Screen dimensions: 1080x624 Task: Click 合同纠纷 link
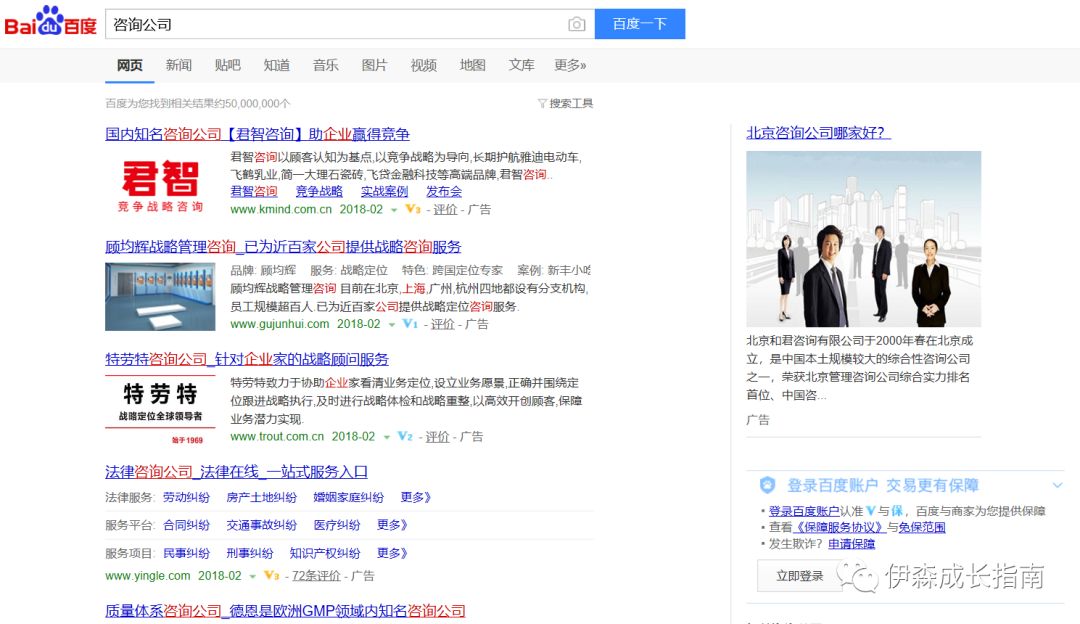186,525
